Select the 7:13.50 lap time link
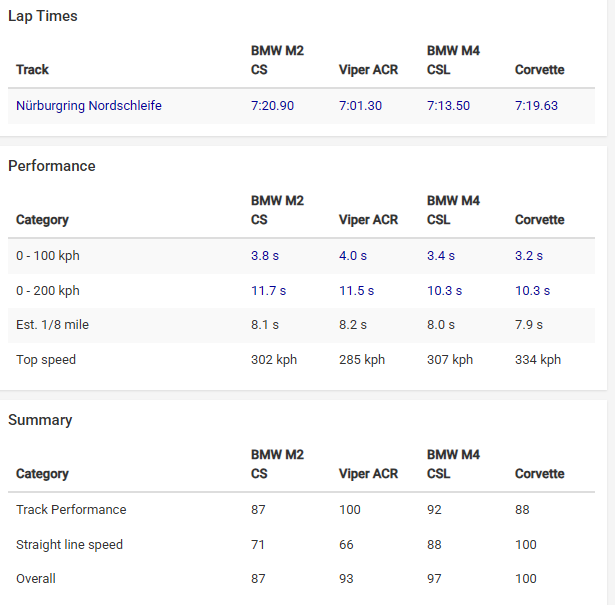This screenshot has height=605, width=615. tap(448, 106)
